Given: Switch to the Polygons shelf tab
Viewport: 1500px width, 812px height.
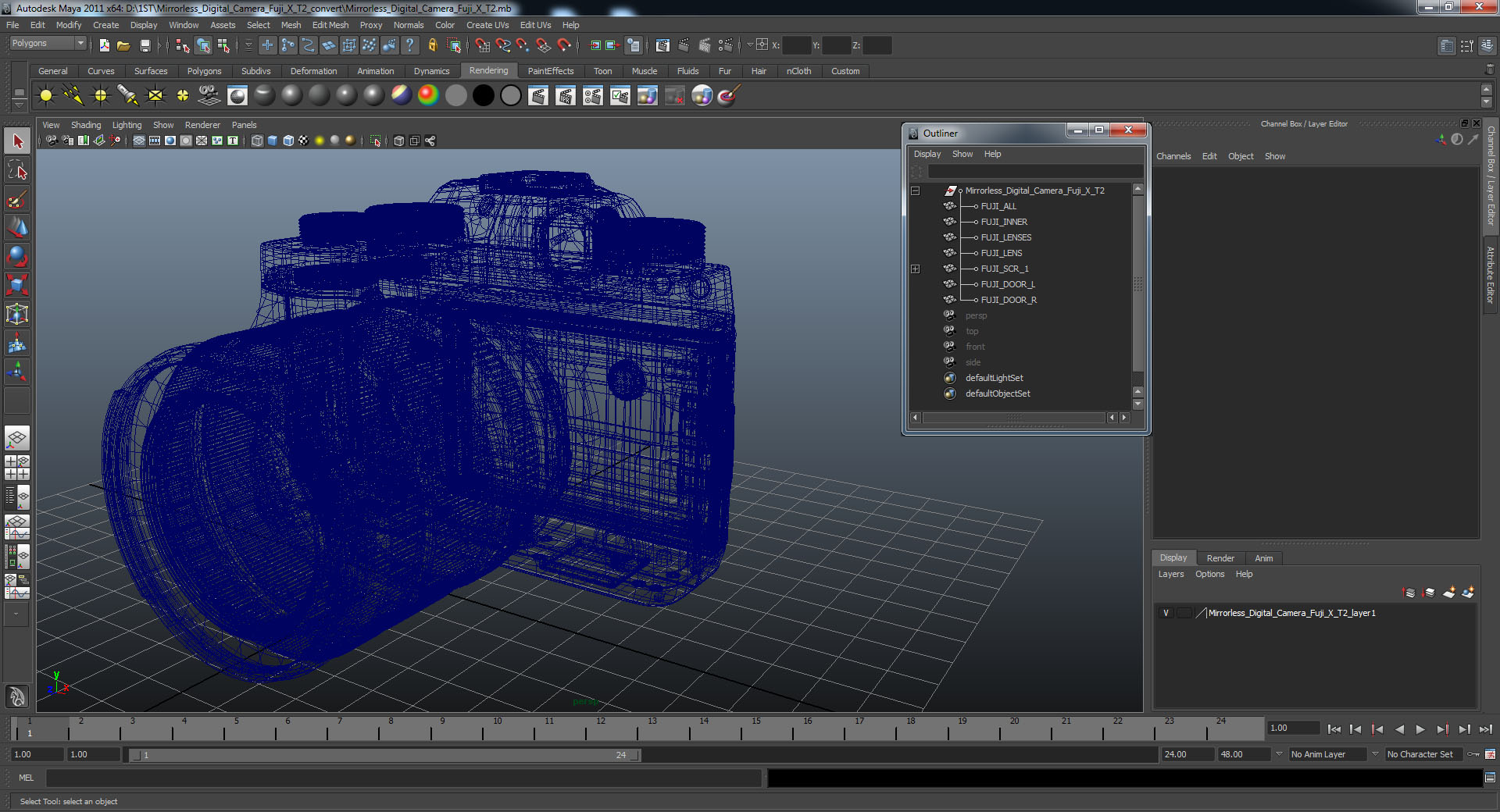Looking at the screenshot, I should (204, 71).
